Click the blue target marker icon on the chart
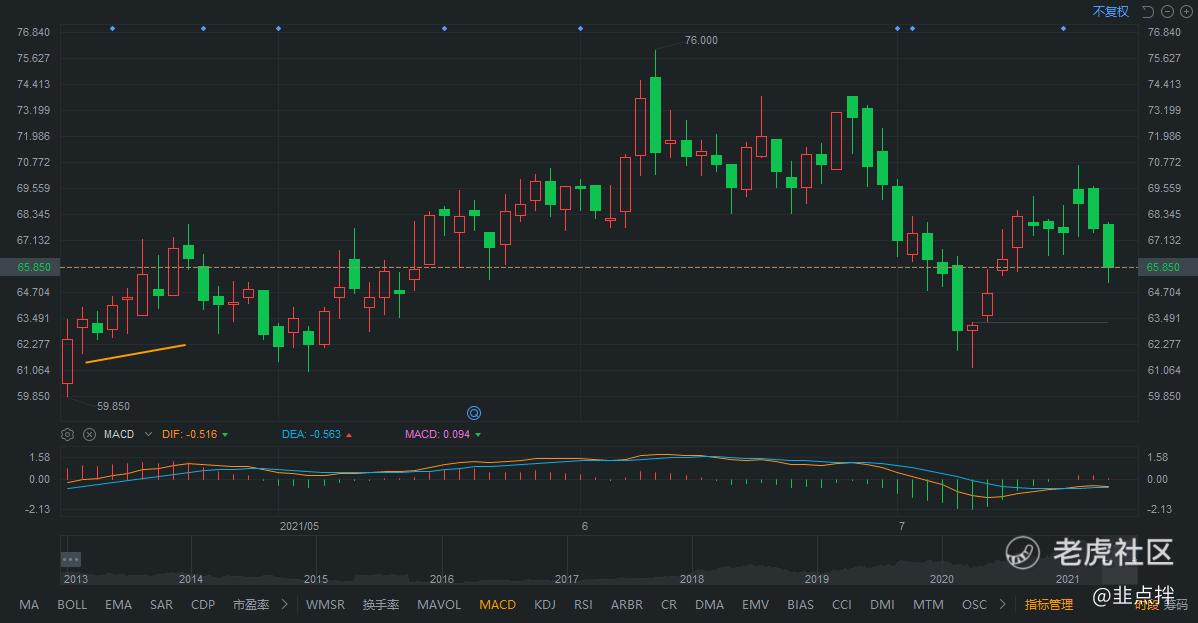1198x623 pixels. point(474,413)
